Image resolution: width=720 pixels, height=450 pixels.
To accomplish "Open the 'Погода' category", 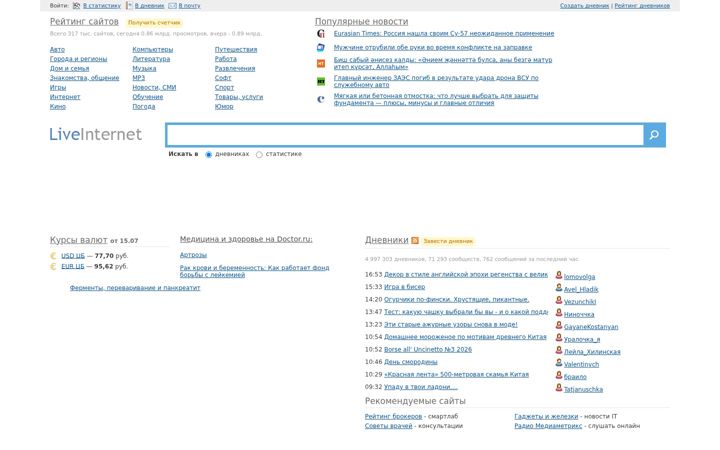I will 144,107.
